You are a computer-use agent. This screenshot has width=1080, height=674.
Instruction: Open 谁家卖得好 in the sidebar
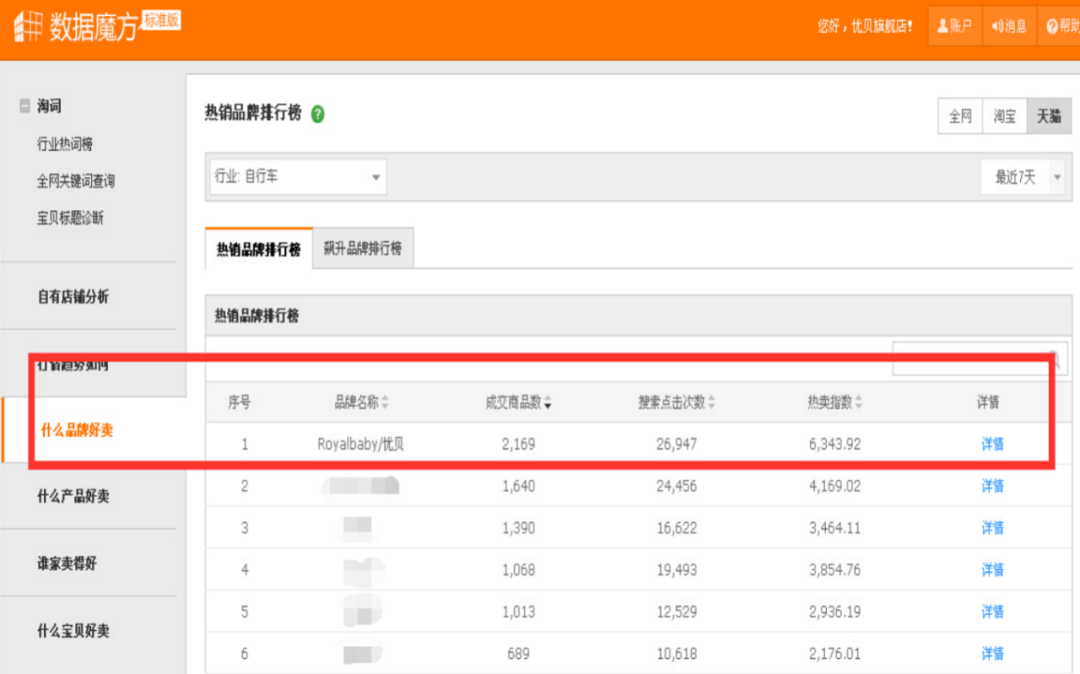(67, 563)
